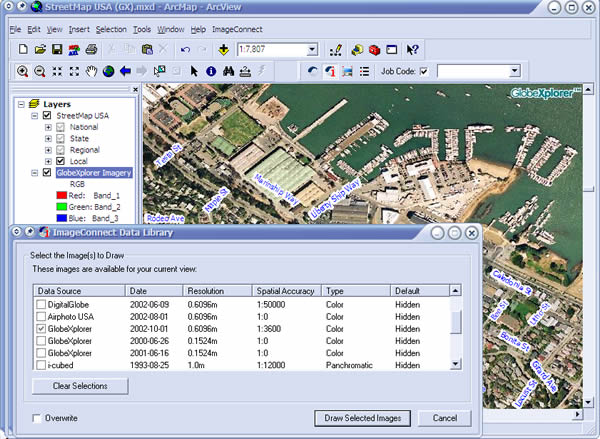The height and width of the screenshot is (439, 600).
Task: Click the Green Band_2 color swatch
Action: [x=62, y=207]
